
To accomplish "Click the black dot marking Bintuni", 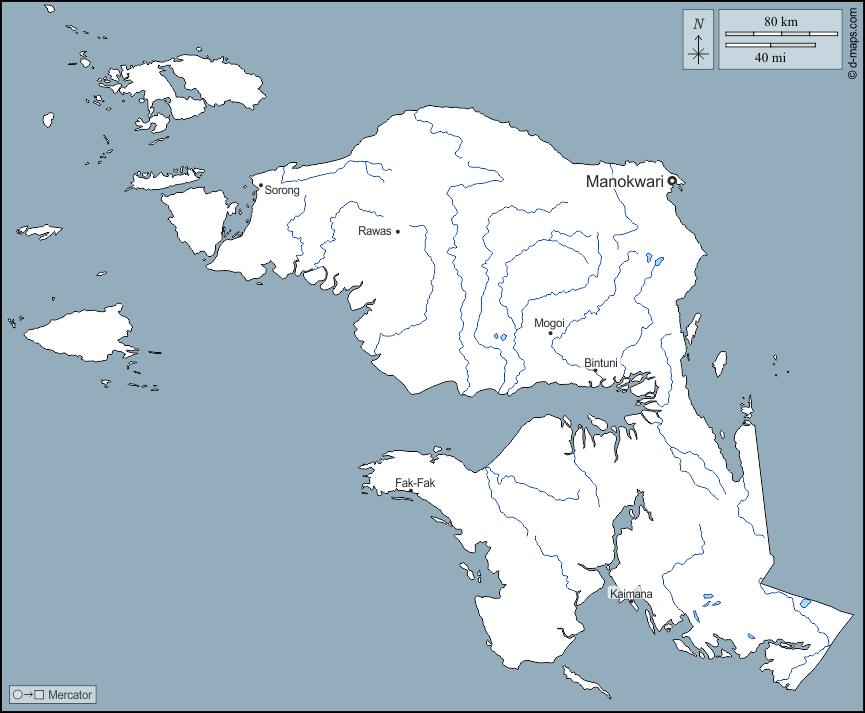I will (x=596, y=371).
